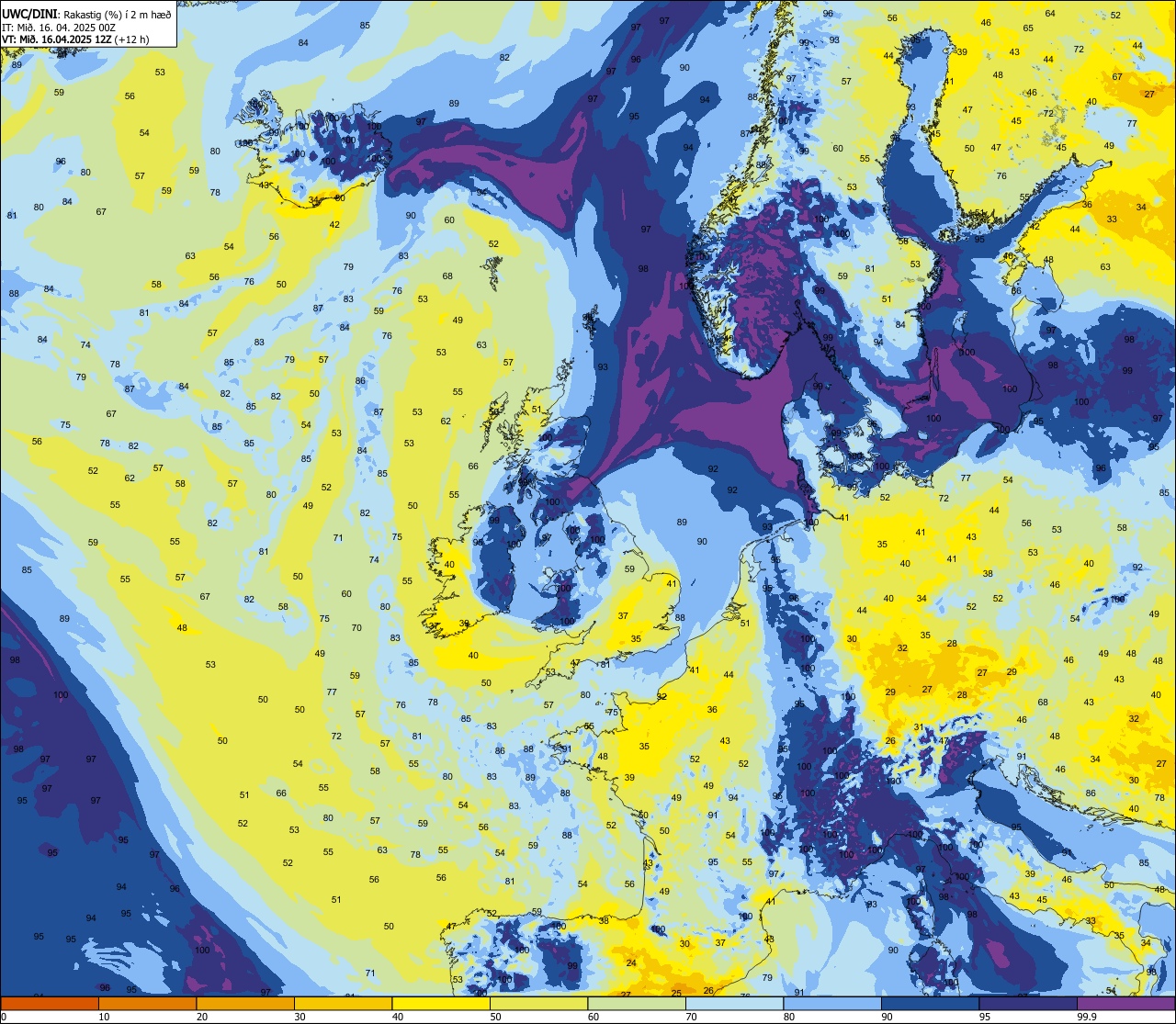Click the legend scale label '10'
The image size is (1176, 1024).
tap(104, 1017)
